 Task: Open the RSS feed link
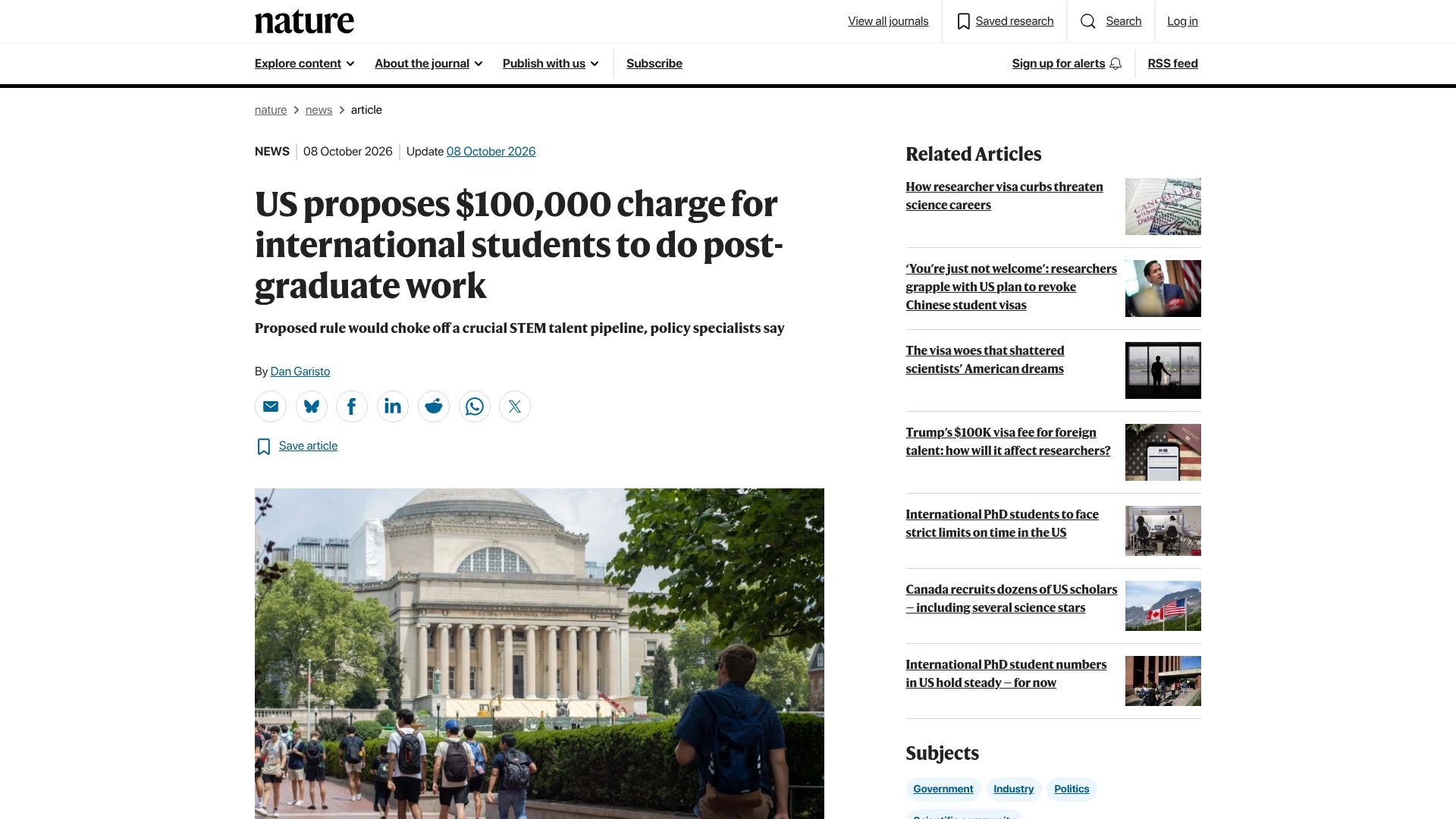coord(1172,64)
